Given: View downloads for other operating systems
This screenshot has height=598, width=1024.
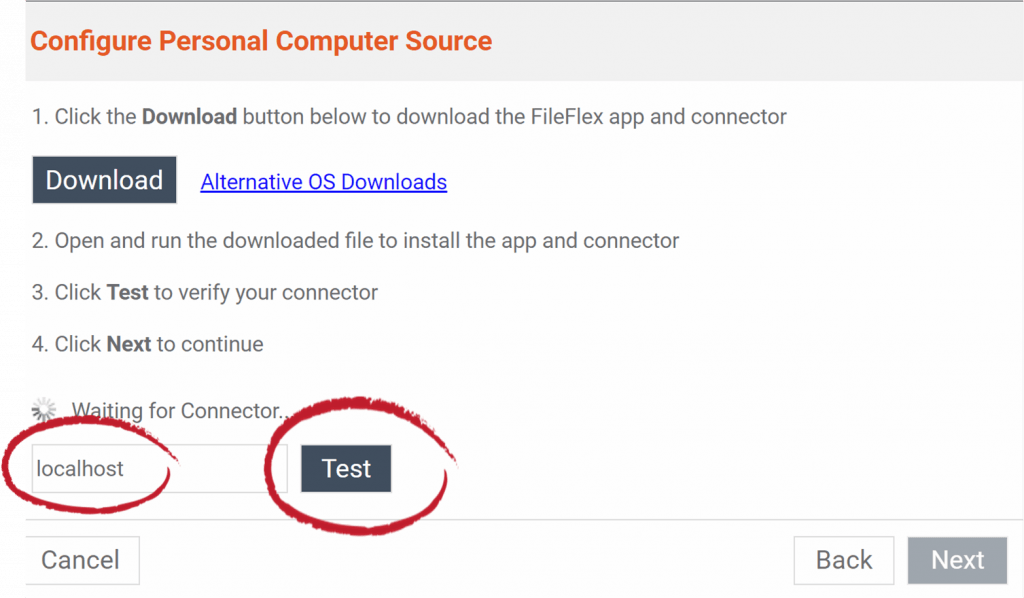Looking at the screenshot, I should (323, 182).
